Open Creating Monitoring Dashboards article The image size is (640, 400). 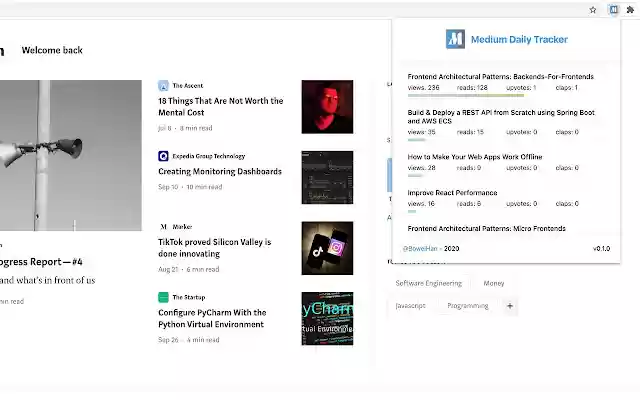click(220, 171)
